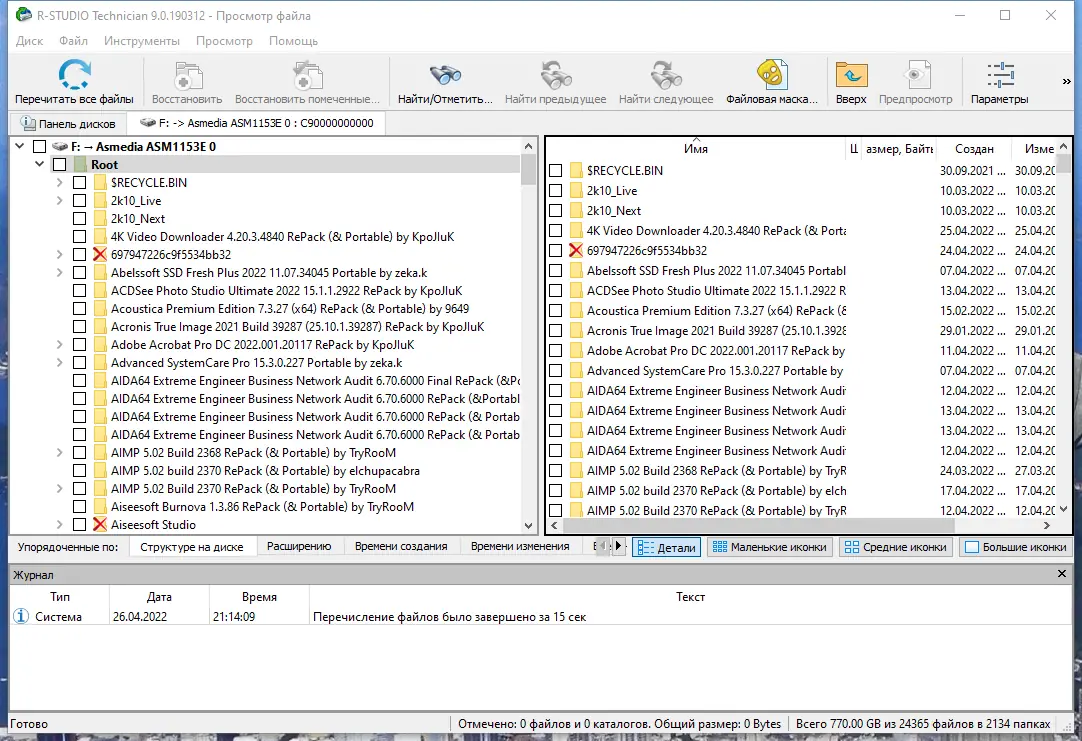The width and height of the screenshot is (1082, 741).
Task: Expand Adobe Acrobat Pro DC in tree
Action: [x=59, y=344]
